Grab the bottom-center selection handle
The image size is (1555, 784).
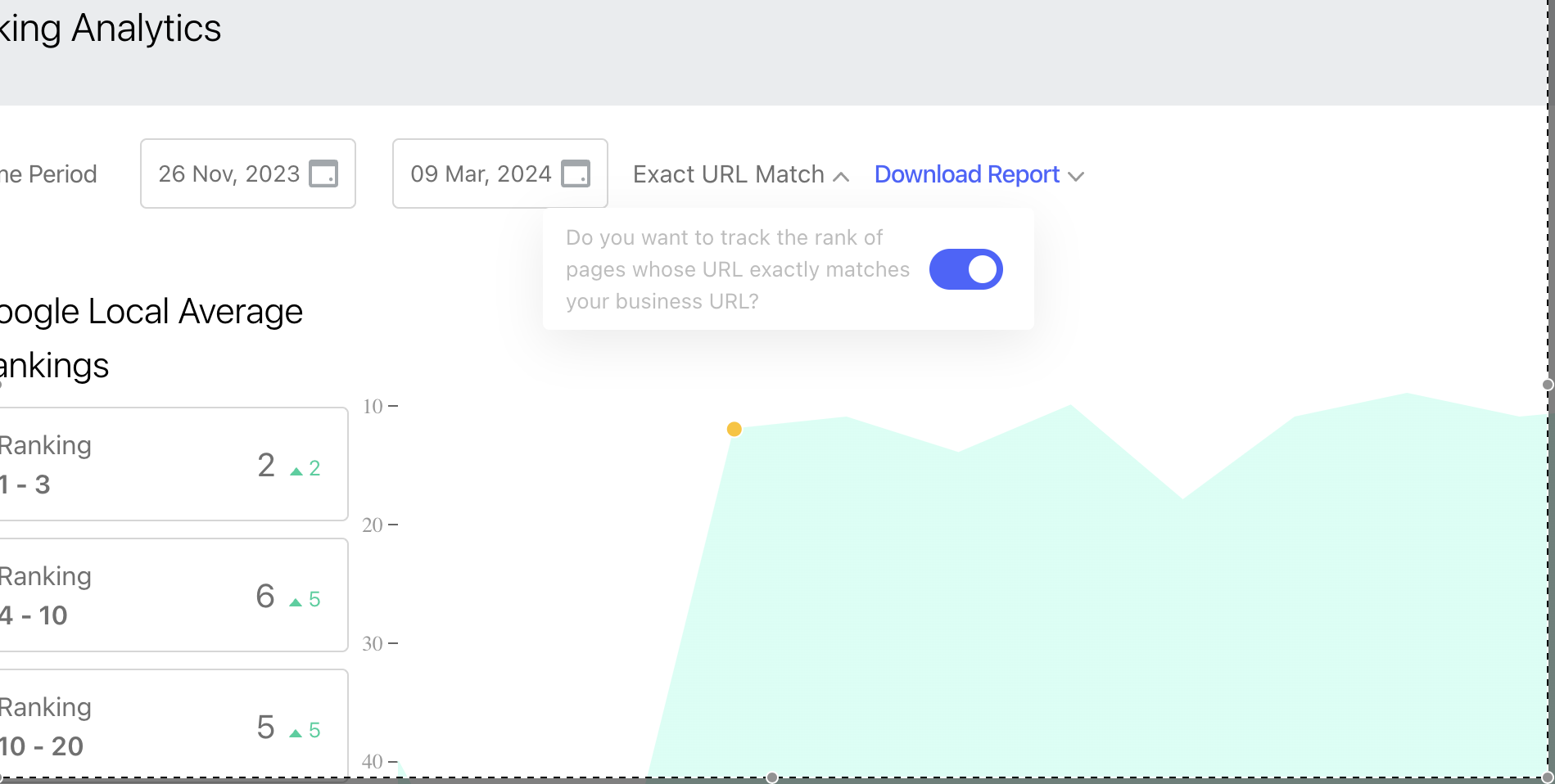tap(771, 777)
